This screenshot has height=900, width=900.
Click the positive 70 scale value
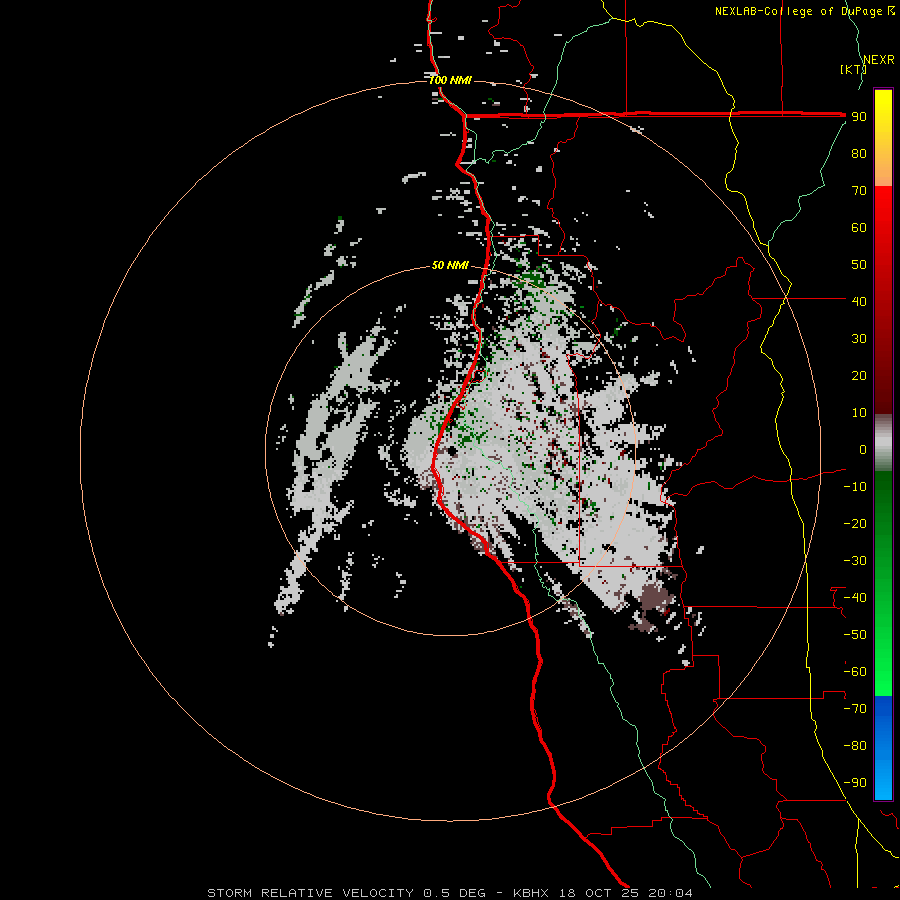859,191
